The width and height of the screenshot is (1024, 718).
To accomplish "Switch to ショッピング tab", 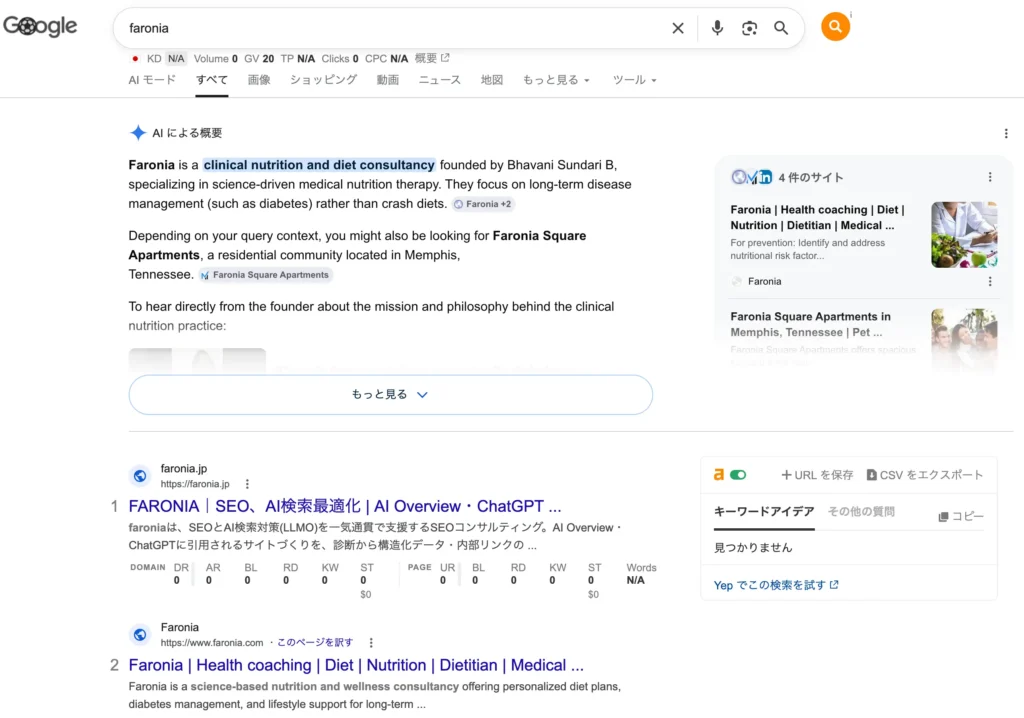I will (323, 80).
